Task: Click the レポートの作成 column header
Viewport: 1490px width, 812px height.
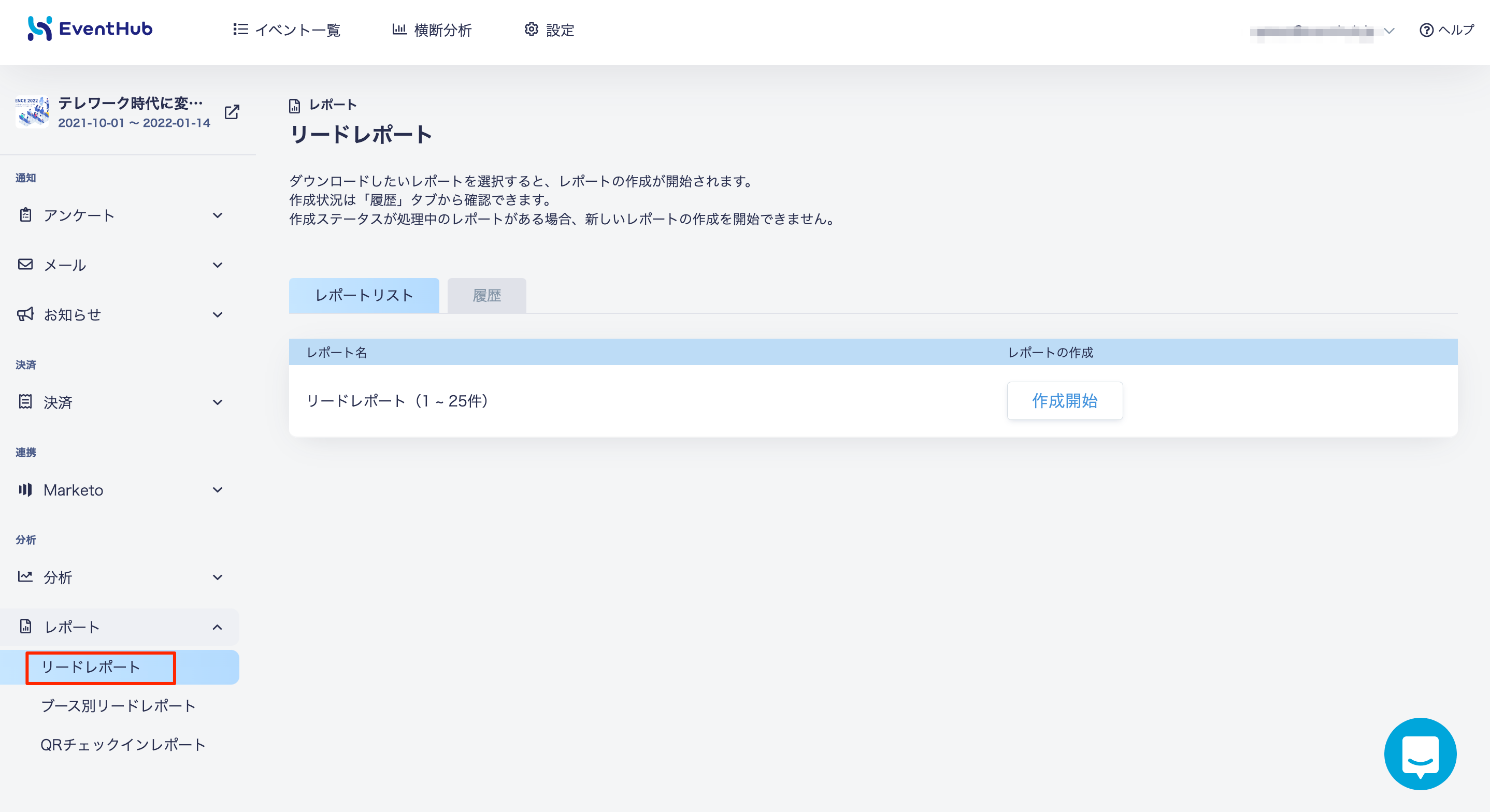Action: [x=1050, y=352]
